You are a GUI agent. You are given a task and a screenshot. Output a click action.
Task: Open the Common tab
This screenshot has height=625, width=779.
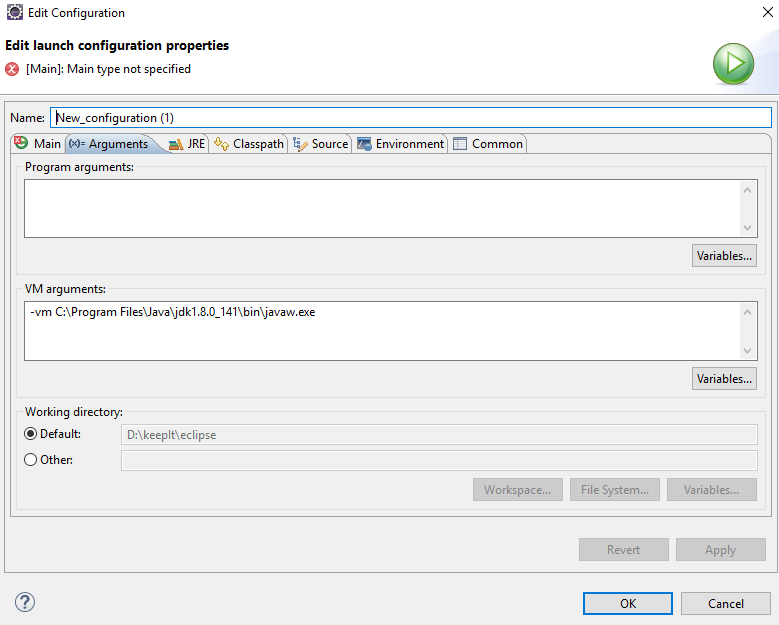point(488,144)
